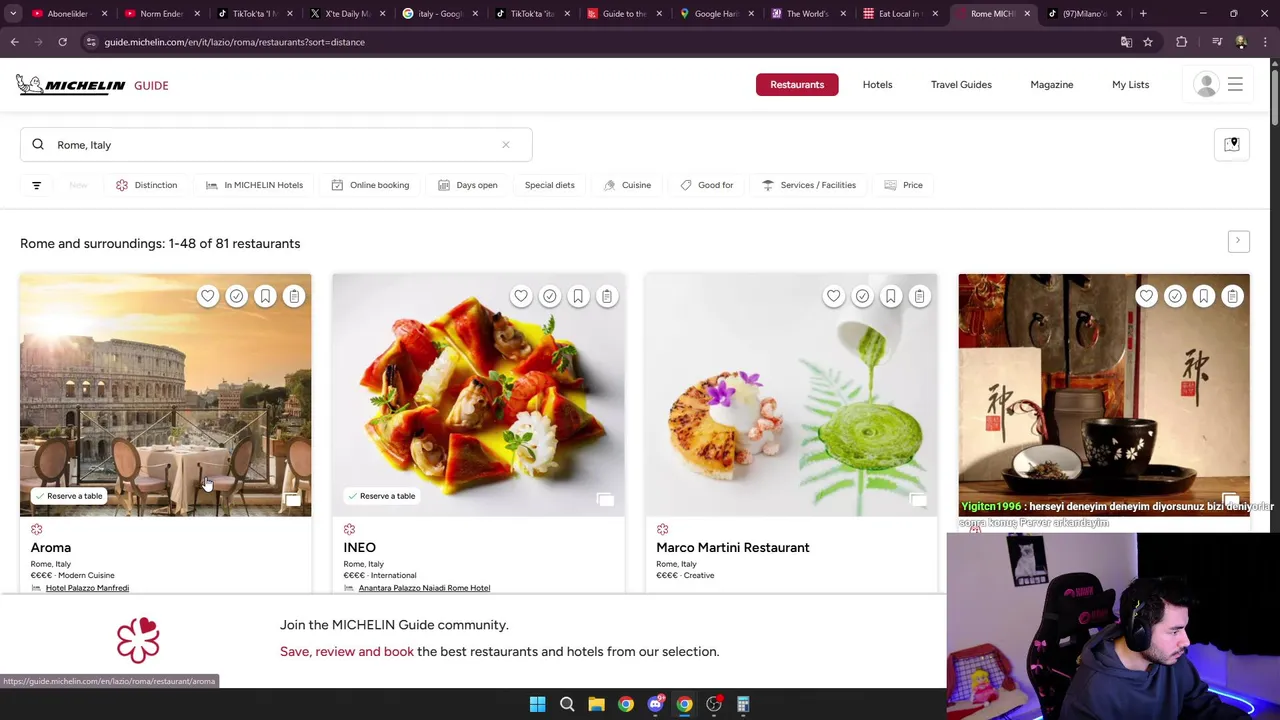1280x720 pixels.
Task: Open the Anantara Palazzo Naiadi Rome Hotel link
Action: click(x=424, y=588)
